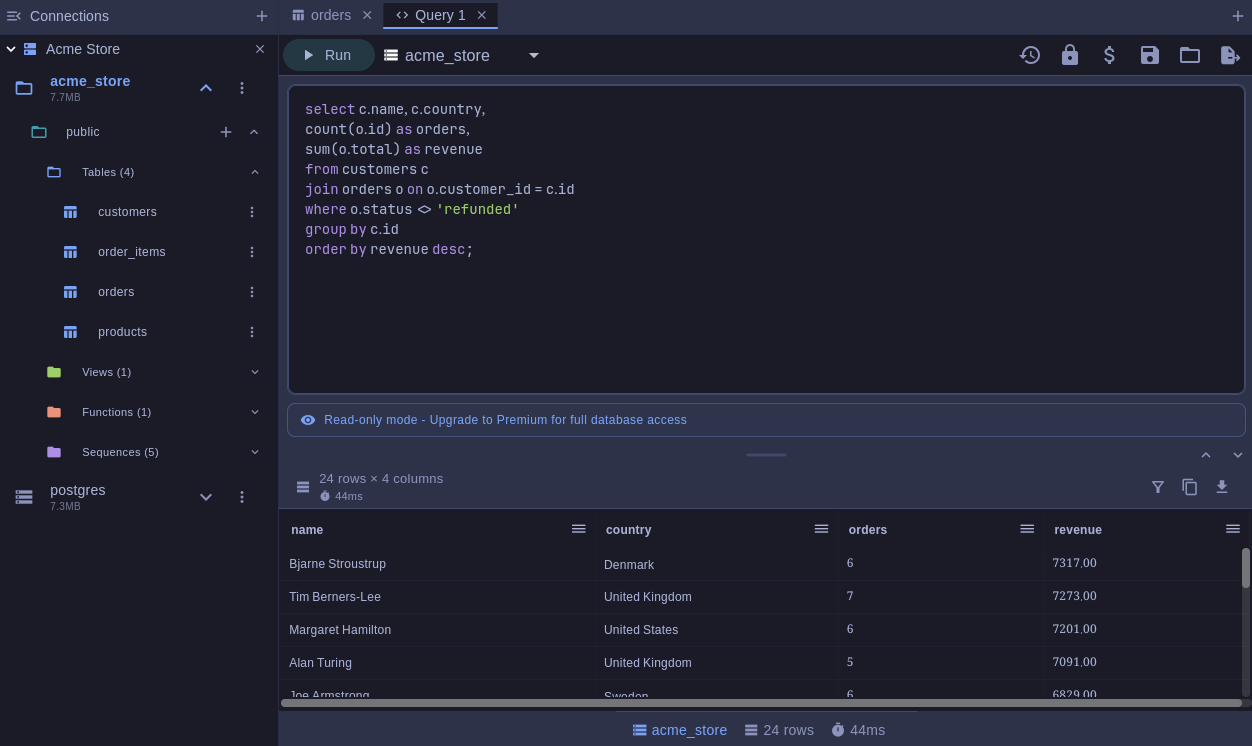Collapse the public schema
Image resolution: width=1252 pixels, height=746 pixels.
pyautogui.click(x=254, y=132)
